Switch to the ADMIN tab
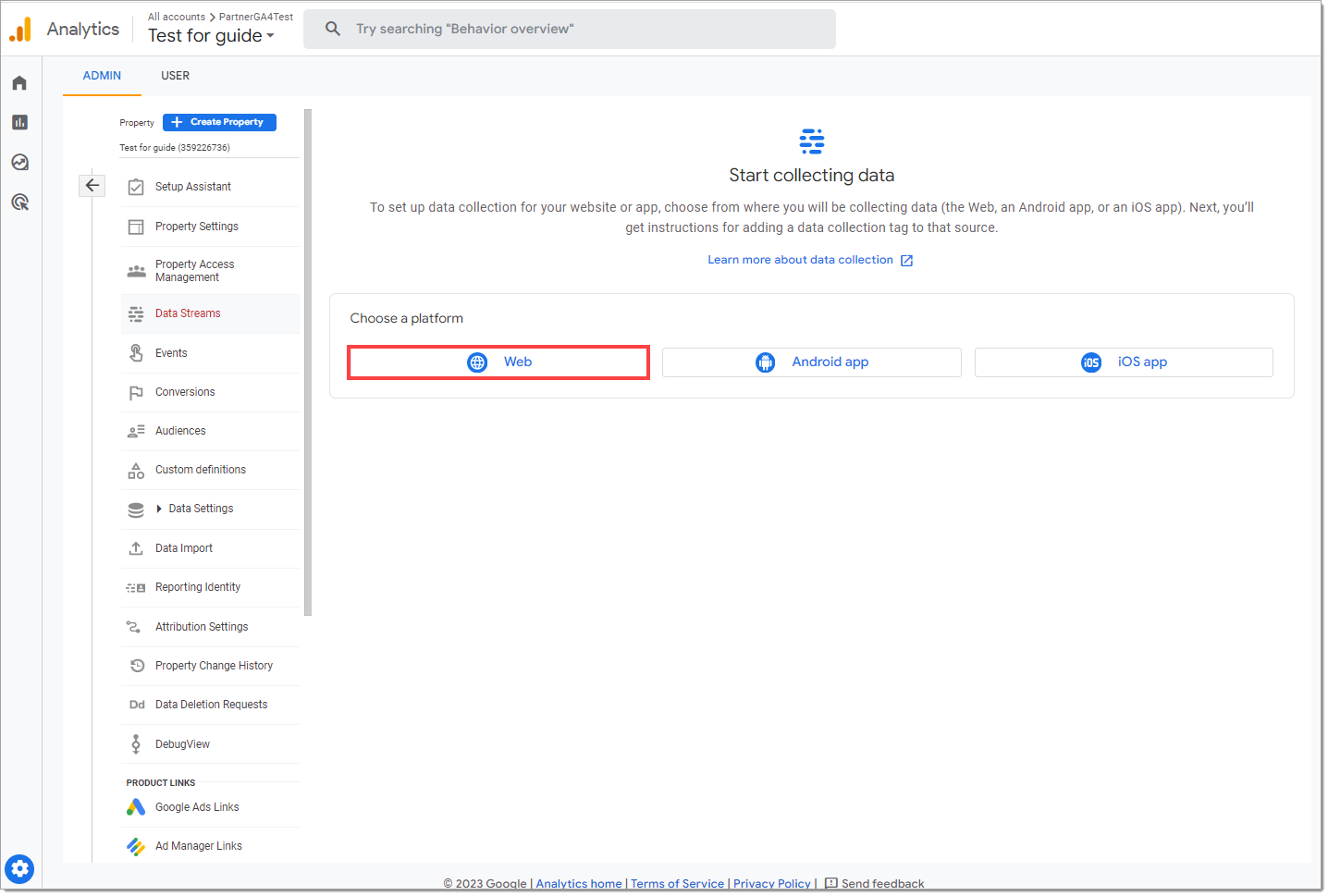This screenshot has height=896, width=1328. point(102,76)
